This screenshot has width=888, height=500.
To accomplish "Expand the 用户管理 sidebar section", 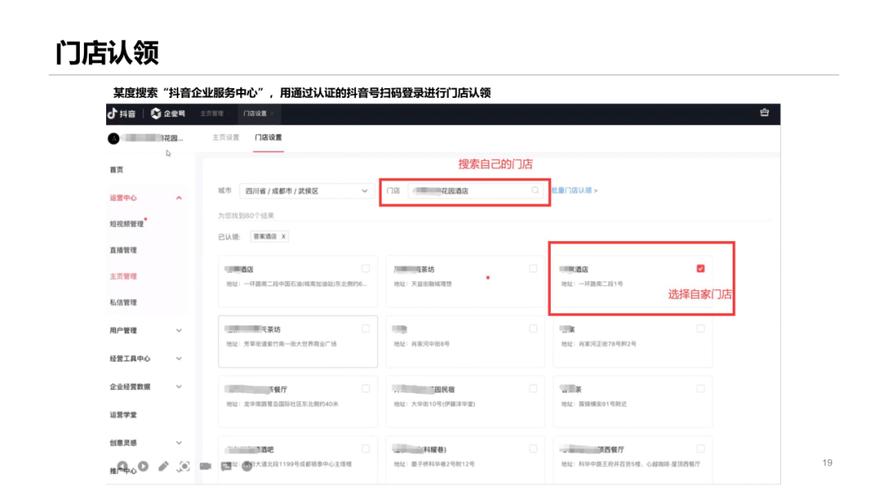I will 179,330.
